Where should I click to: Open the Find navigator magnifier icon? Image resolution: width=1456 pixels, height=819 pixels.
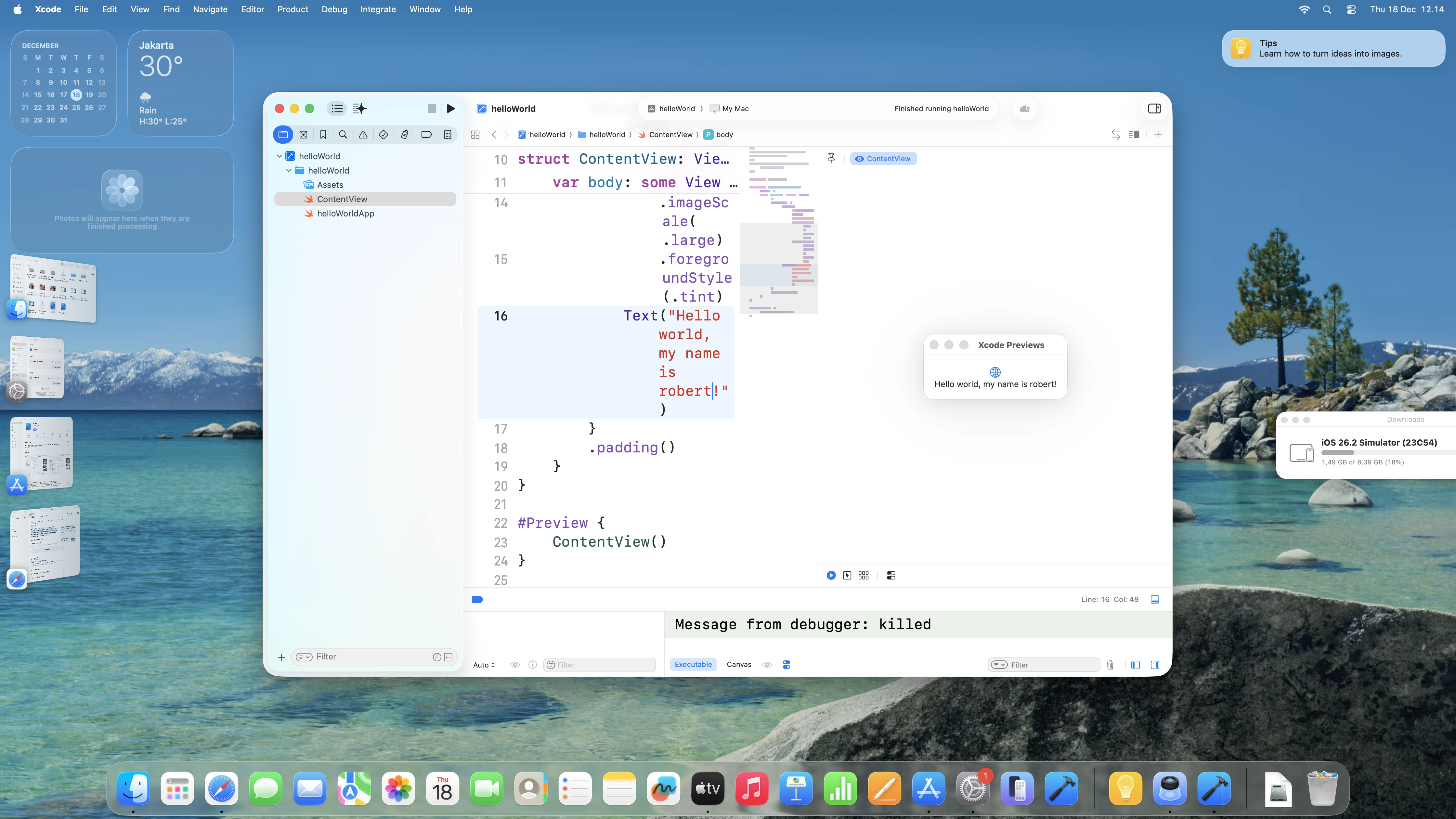[343, 135]
